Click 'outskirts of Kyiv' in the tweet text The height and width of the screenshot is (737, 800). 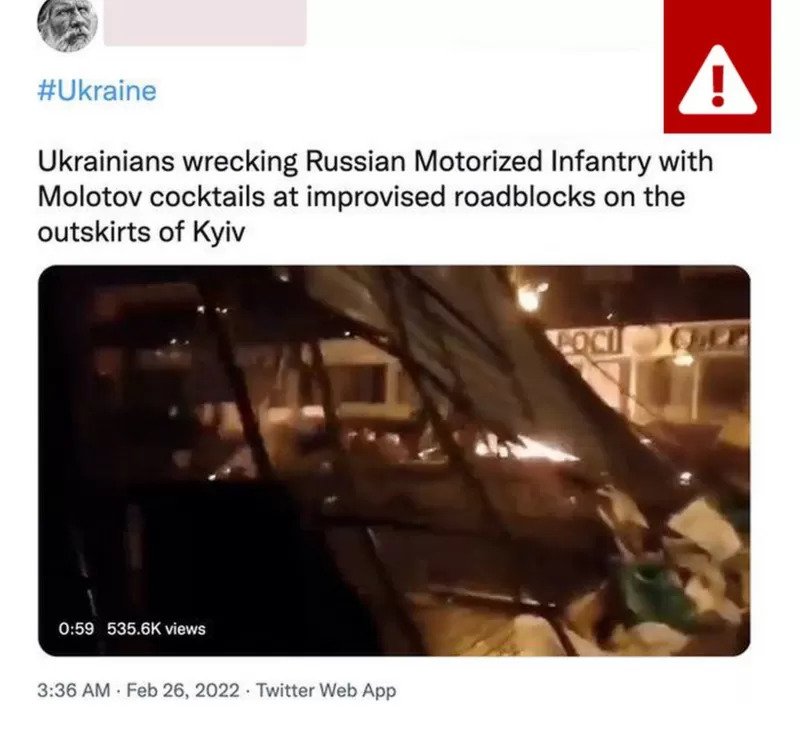click(141, 232)
